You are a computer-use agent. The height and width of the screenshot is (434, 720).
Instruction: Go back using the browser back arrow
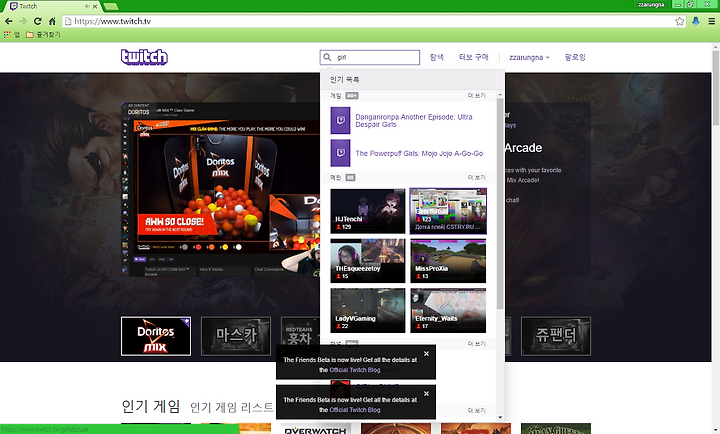tap(8, 21)
